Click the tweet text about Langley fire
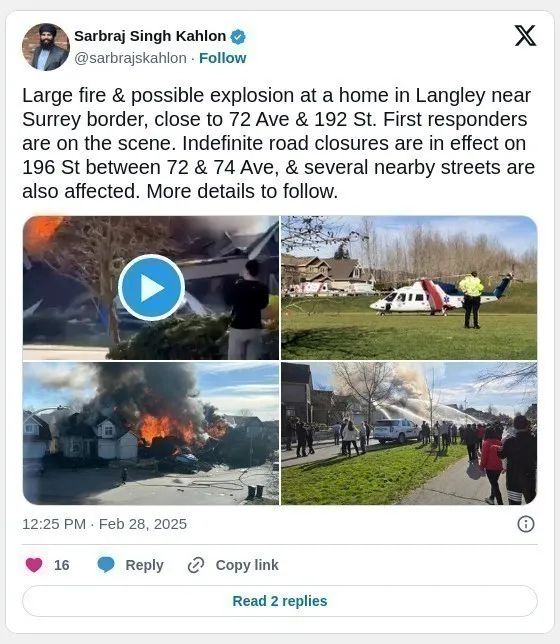 click(279, 143)
